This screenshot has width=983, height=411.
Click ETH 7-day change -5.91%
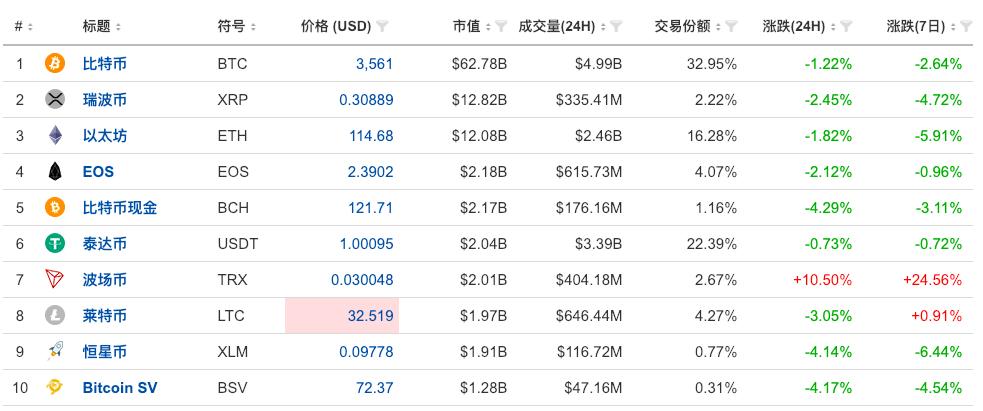[938, 135]
